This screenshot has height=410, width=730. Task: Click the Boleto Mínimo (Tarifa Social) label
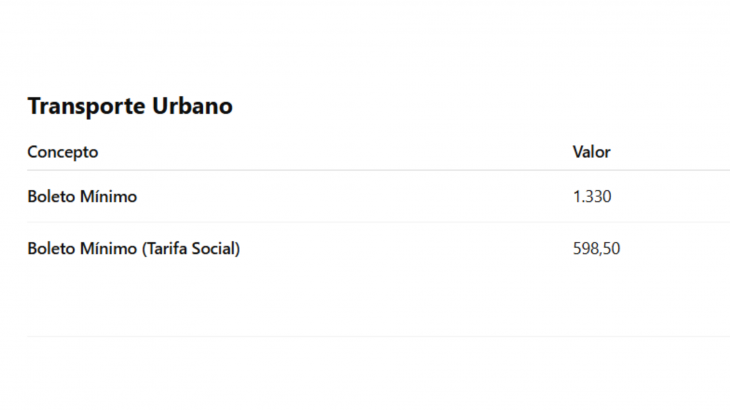pyautogui.click(x=134, y=249)
